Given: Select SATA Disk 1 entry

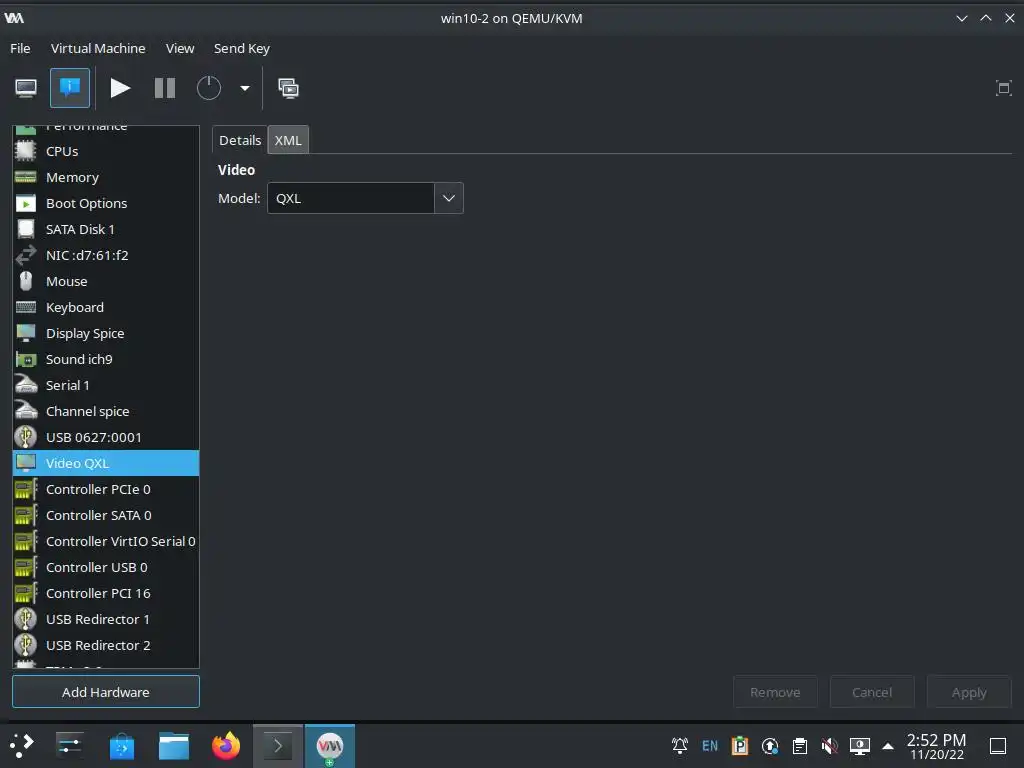Looking at the screenshot, I should pyautogui.click(x=106, y=229).
